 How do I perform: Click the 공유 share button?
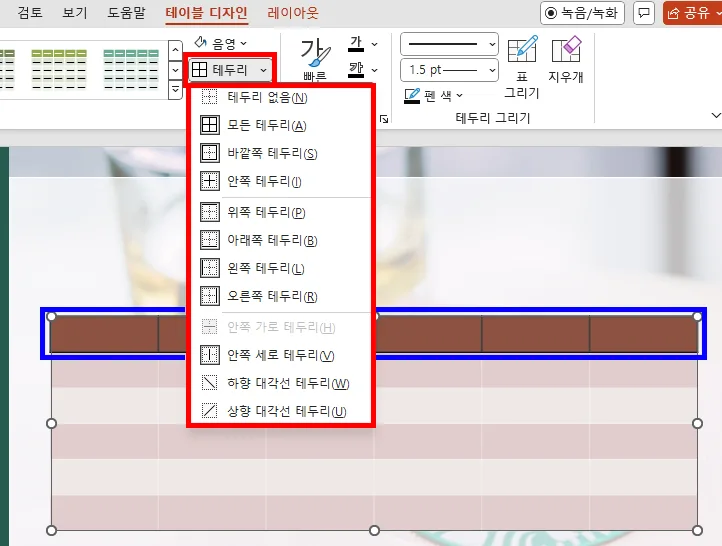coord(693,13)
